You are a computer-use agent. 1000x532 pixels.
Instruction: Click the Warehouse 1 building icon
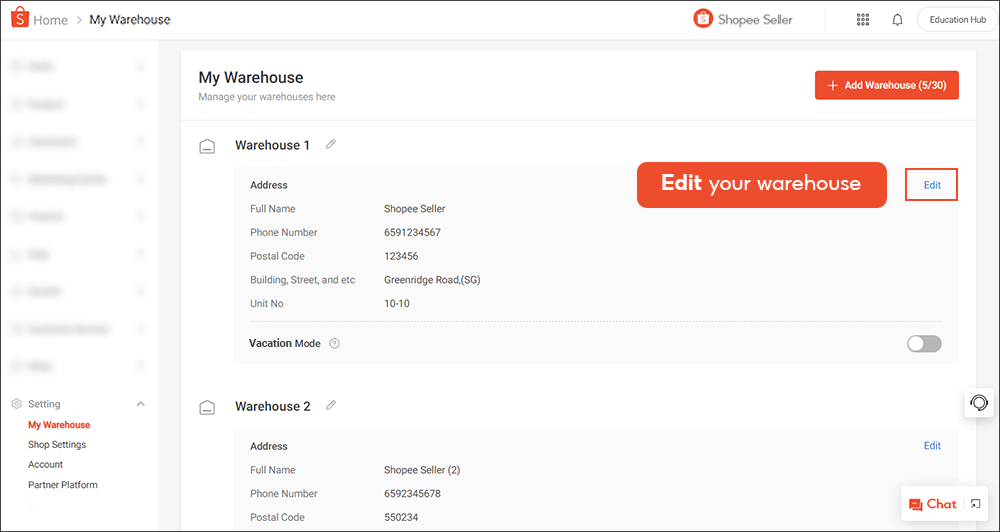pos(207,147)
